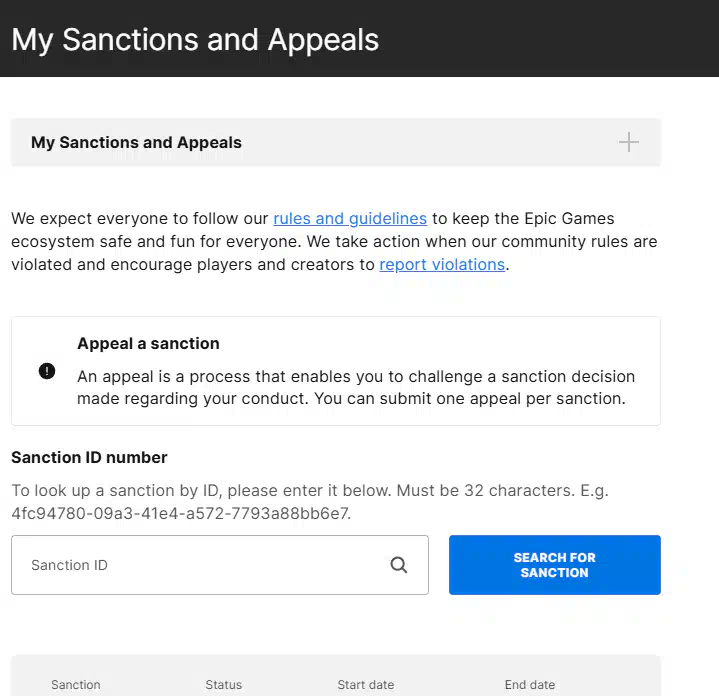Click the gray accordion bar title text
Image resolution: width=719 pixels, height=696 pixels.
point(137,142)
